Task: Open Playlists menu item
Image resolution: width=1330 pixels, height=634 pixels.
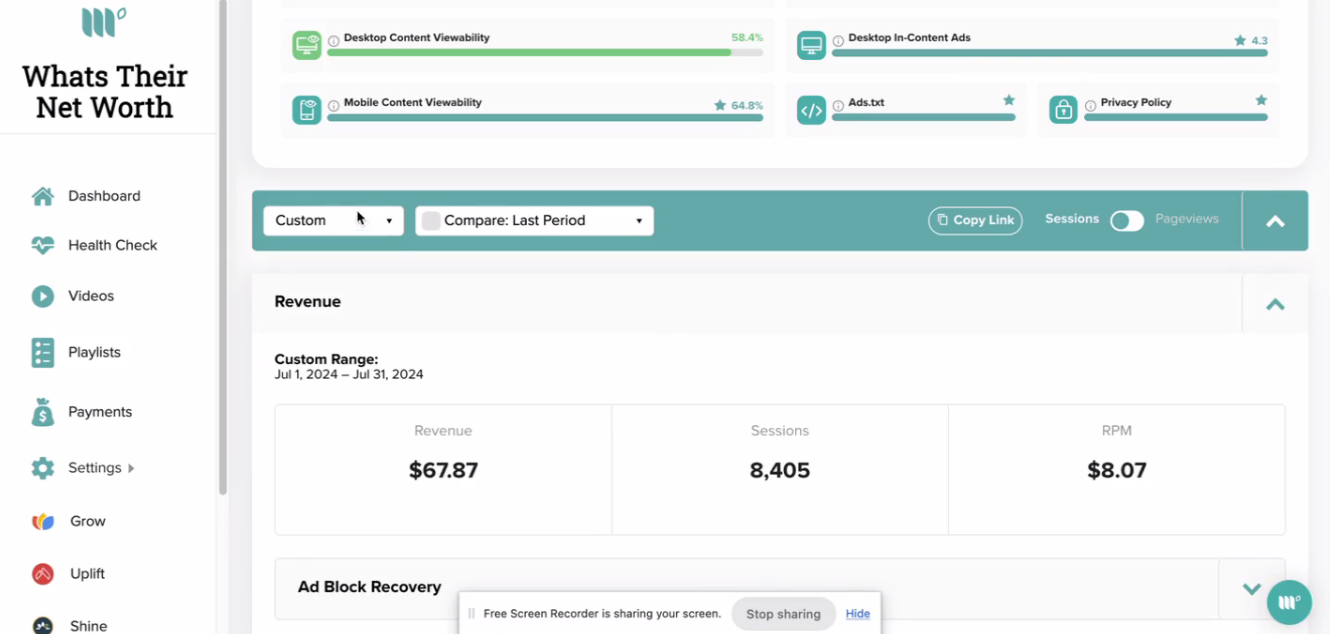Action: point(94,352)
